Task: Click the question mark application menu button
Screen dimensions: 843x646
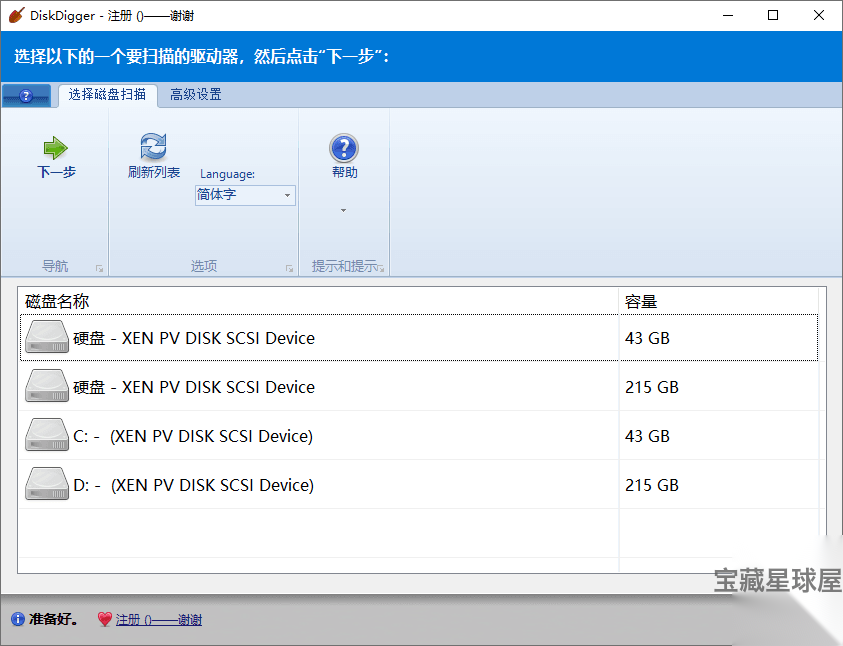Action: pos(26,96)
